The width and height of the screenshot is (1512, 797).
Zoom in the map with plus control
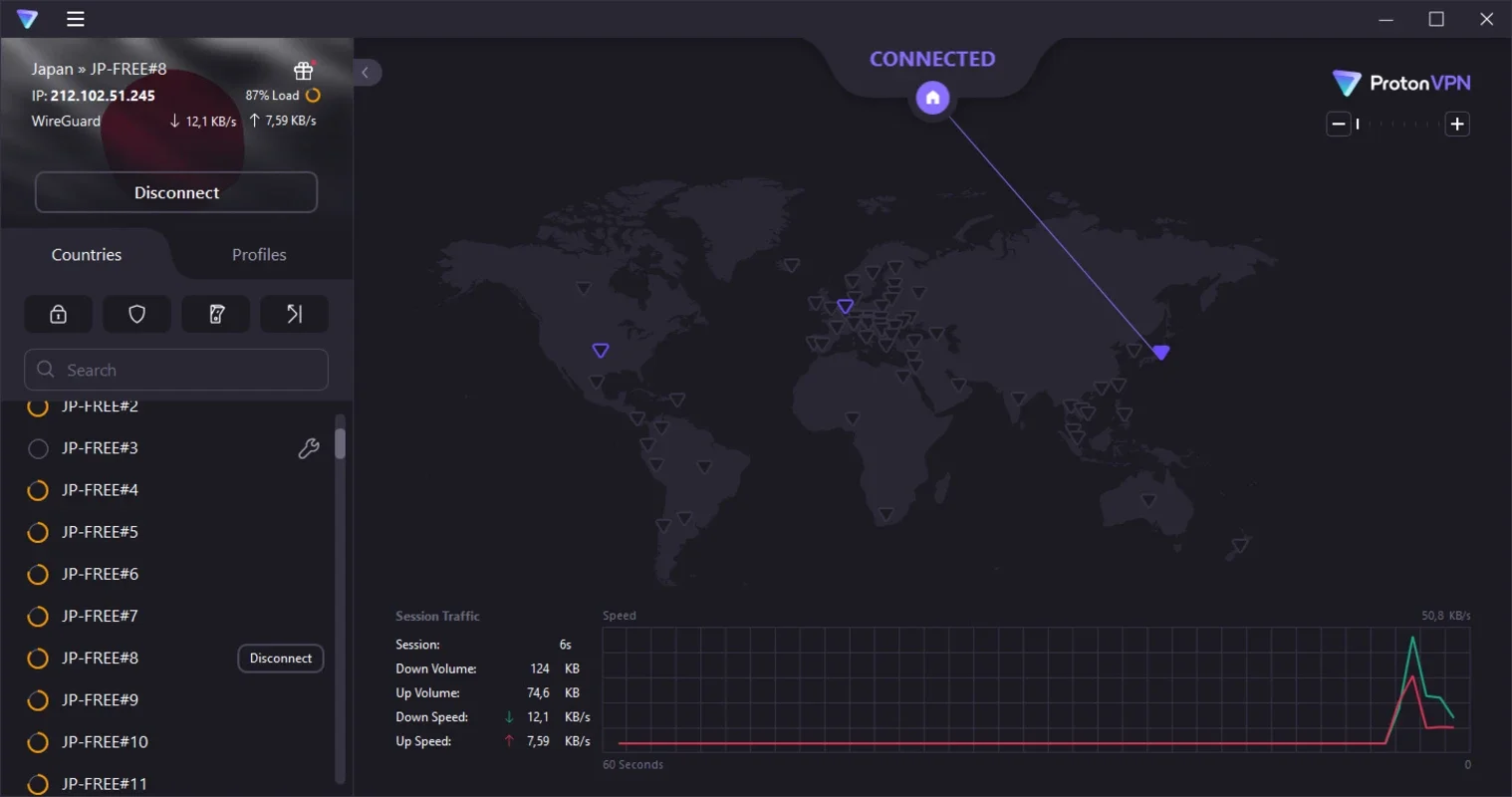[x=1456, y=124]
